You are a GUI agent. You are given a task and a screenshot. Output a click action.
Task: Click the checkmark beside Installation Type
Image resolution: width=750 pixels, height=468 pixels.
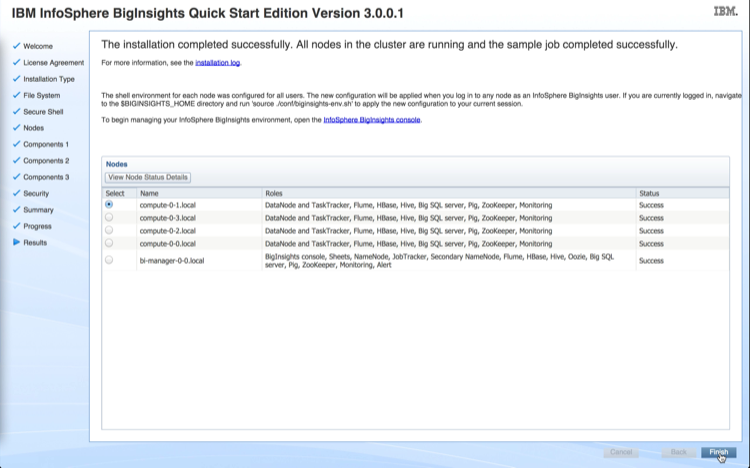[x=17, y=78]
